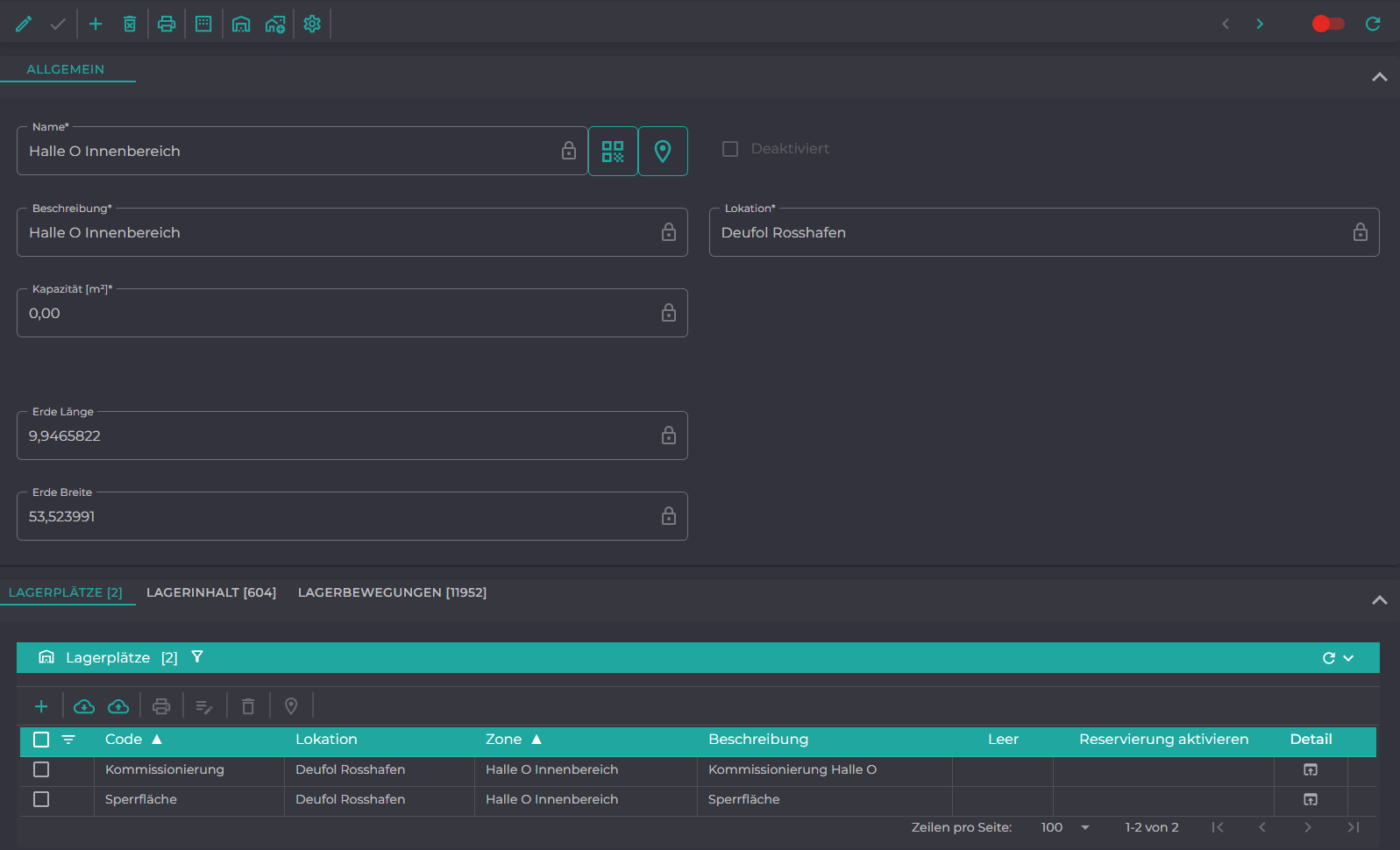Toggle the red switch in top bar
This screenshot has height=850, width=1400.
point(1327,24)
